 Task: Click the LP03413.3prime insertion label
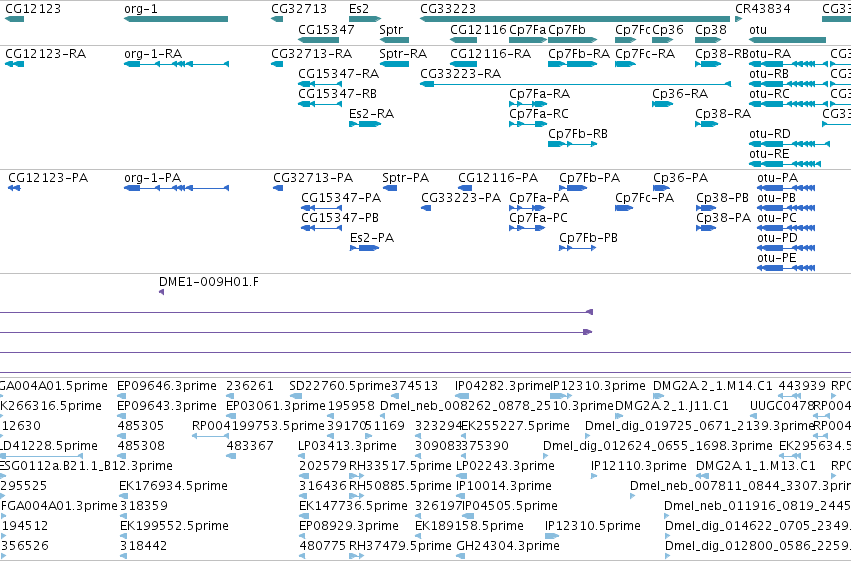[x=347, y=446]
